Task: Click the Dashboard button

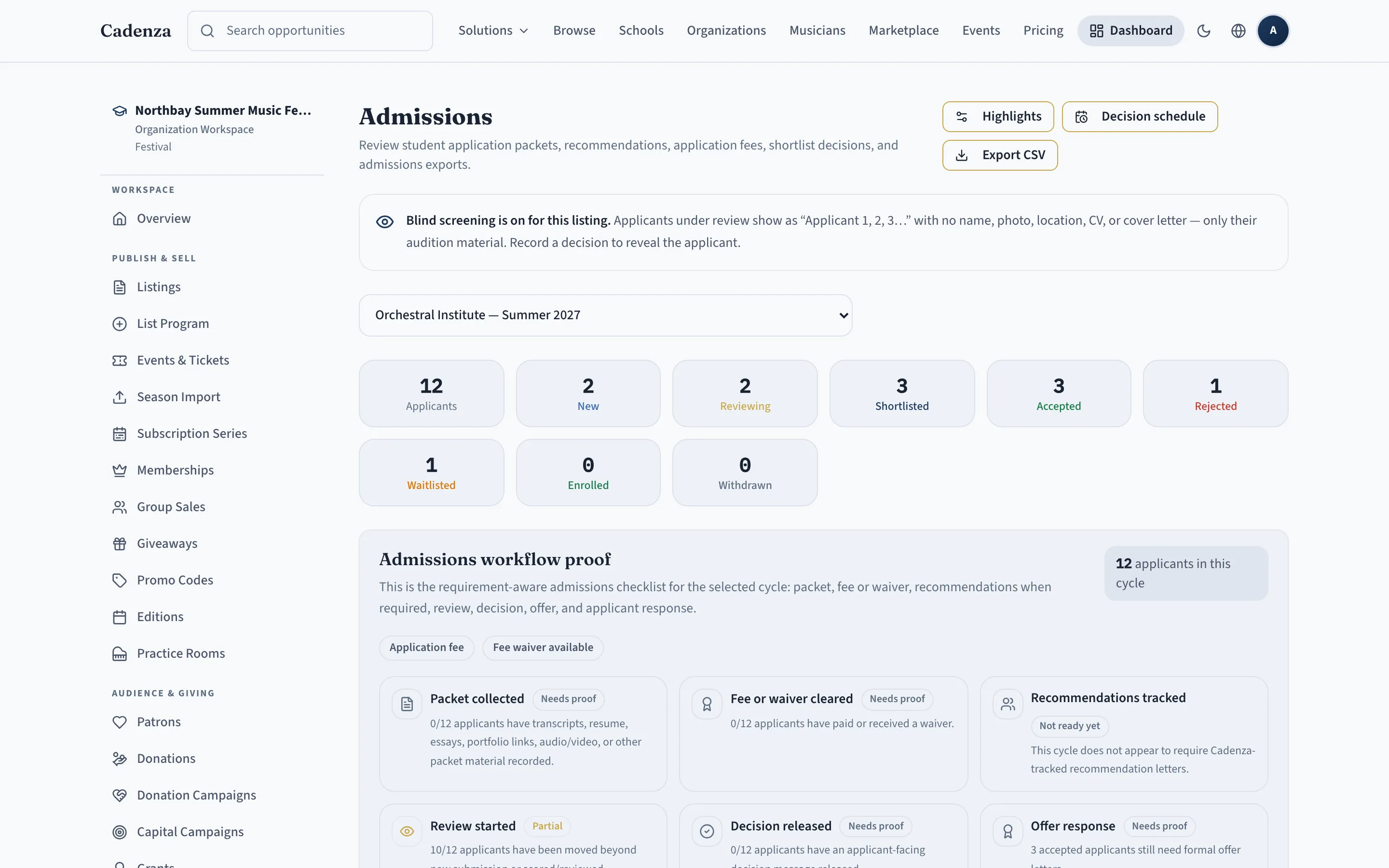Action: click(x=1130, y=30)
